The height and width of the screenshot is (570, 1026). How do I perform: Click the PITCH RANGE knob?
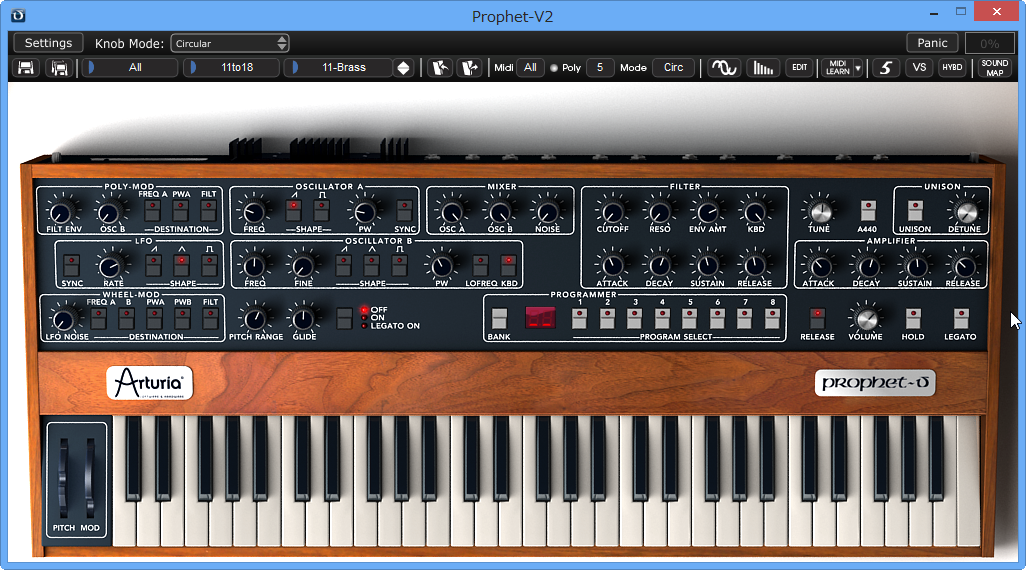click(x=255, y=319)
